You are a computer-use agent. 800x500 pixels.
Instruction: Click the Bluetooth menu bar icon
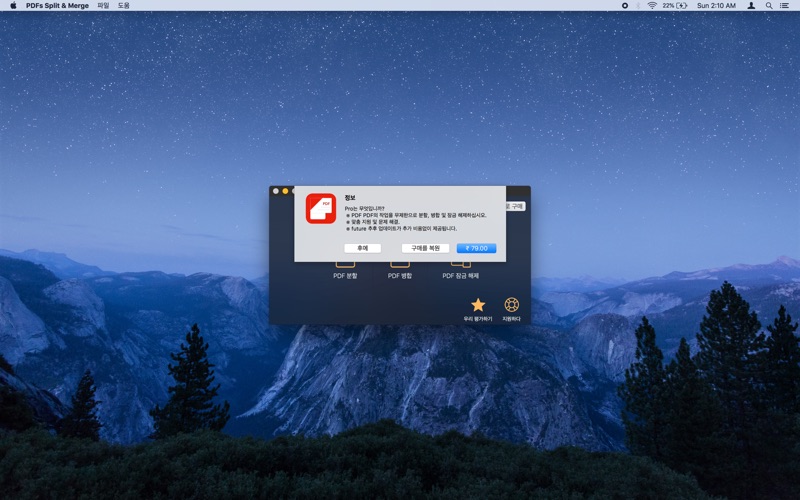[x=638, y=5]
